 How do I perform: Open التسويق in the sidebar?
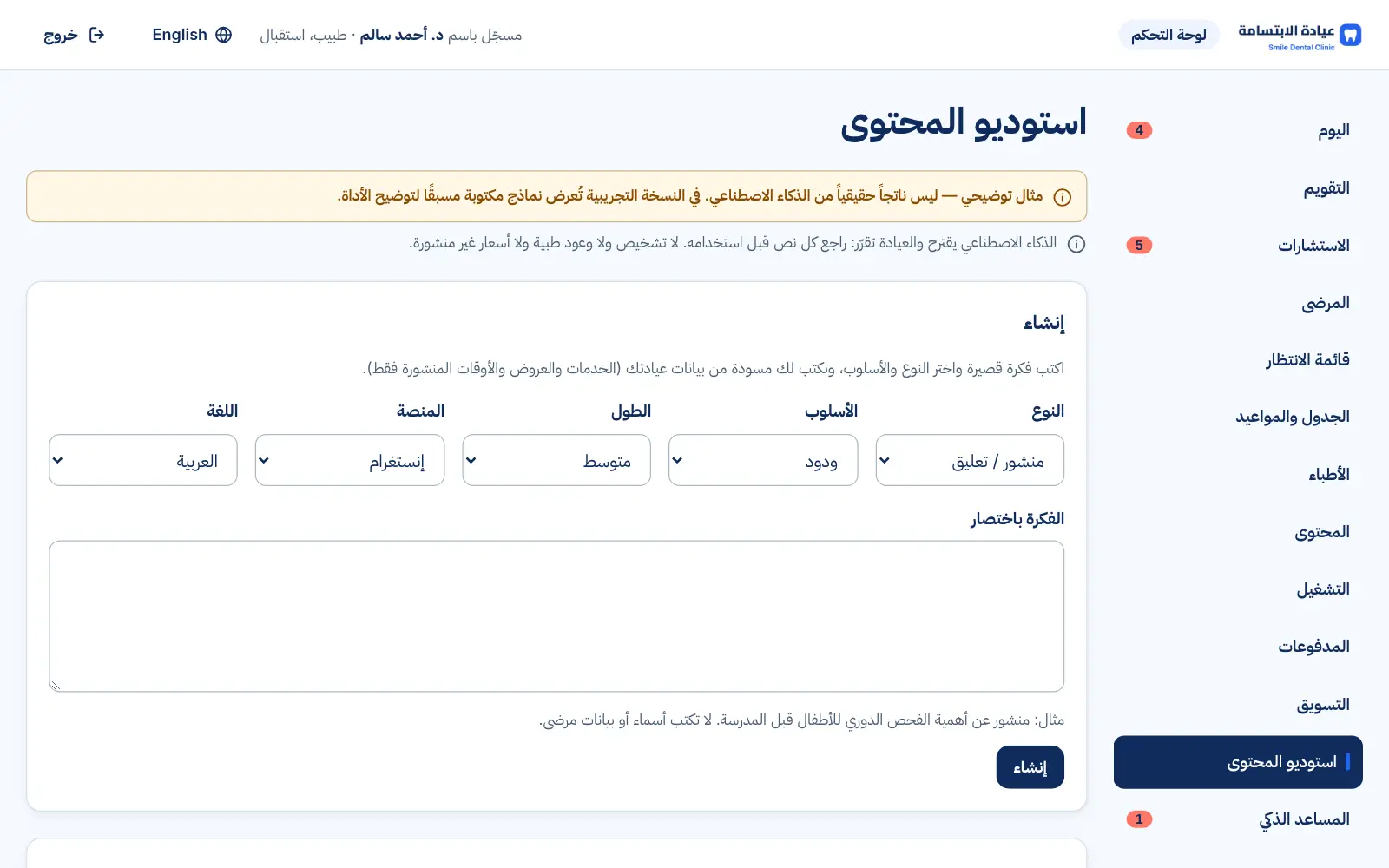coord(1238,705)
